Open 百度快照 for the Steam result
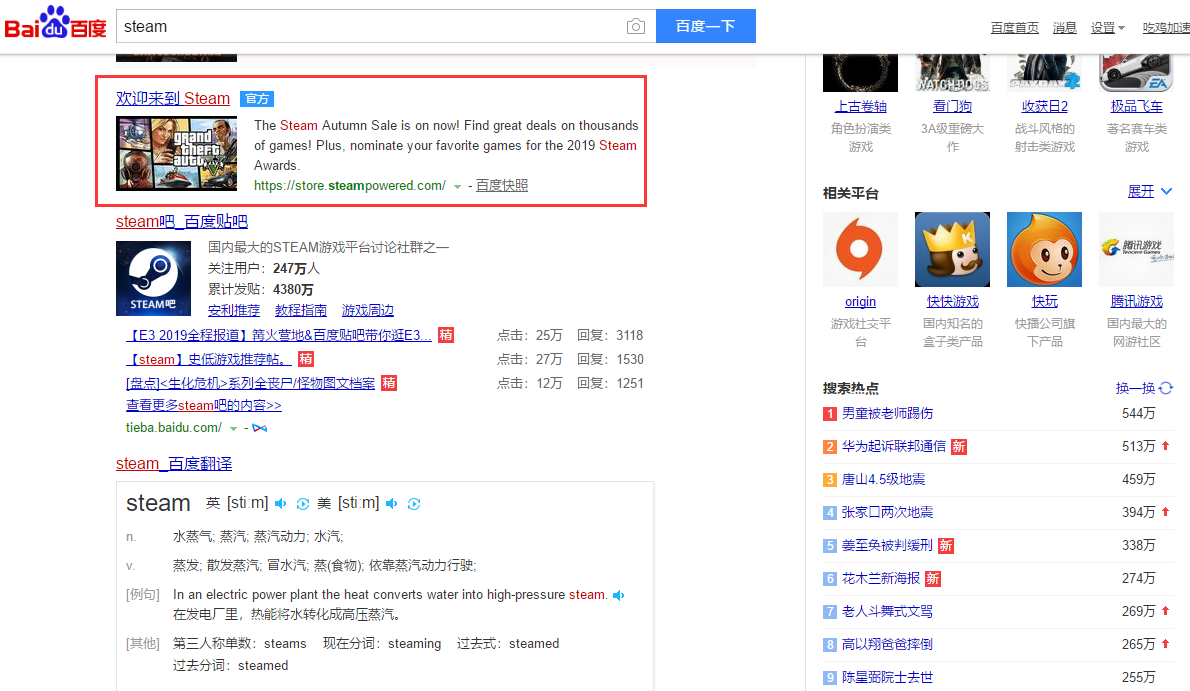Screen dimensions: 1190x691 coord(502,185)
